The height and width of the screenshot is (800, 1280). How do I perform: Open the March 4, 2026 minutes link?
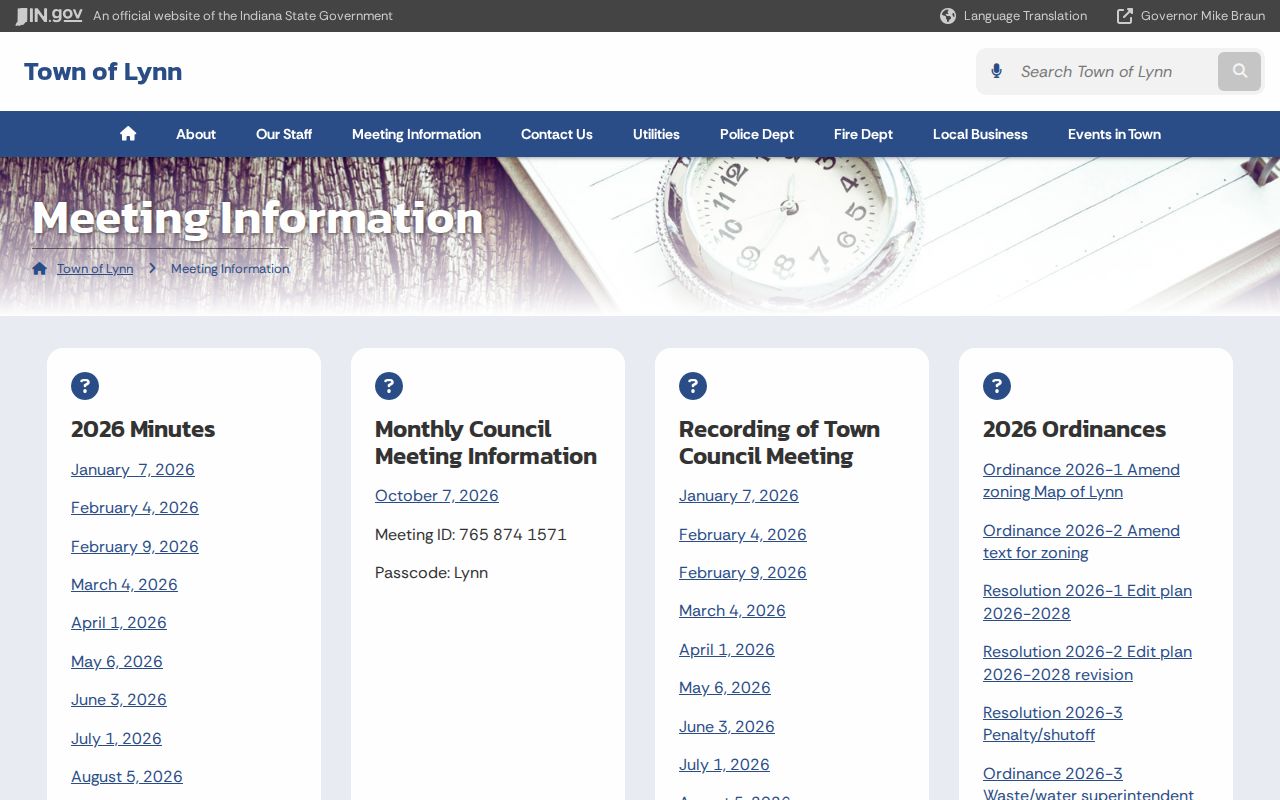tap(124, 584)
